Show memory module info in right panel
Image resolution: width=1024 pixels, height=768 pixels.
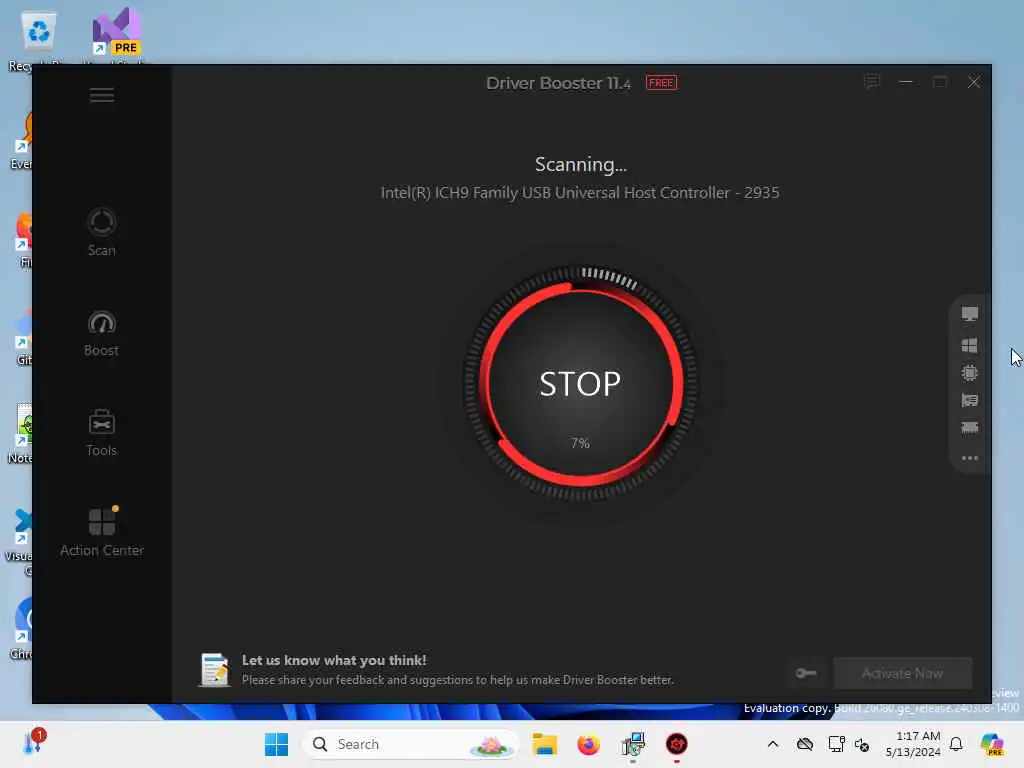pyautogui.click(x=970, y=428)
